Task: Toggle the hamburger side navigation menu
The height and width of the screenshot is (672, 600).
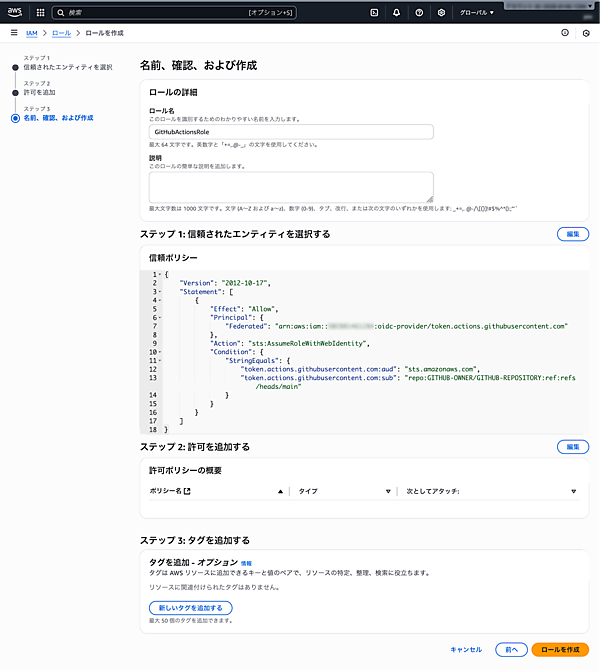Action: click(12, 33)
